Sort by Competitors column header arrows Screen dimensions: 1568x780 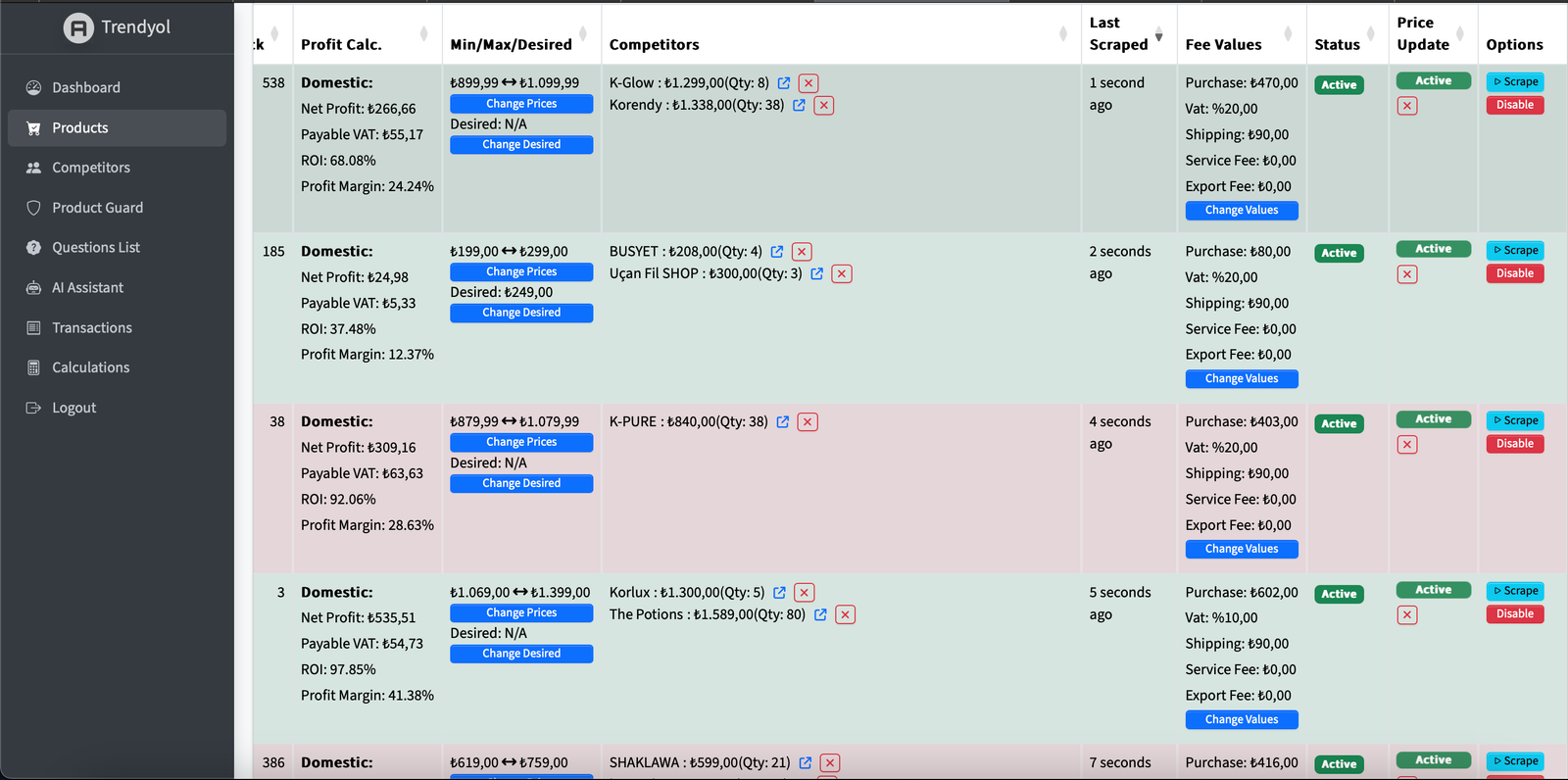[x=1063, y=34]
